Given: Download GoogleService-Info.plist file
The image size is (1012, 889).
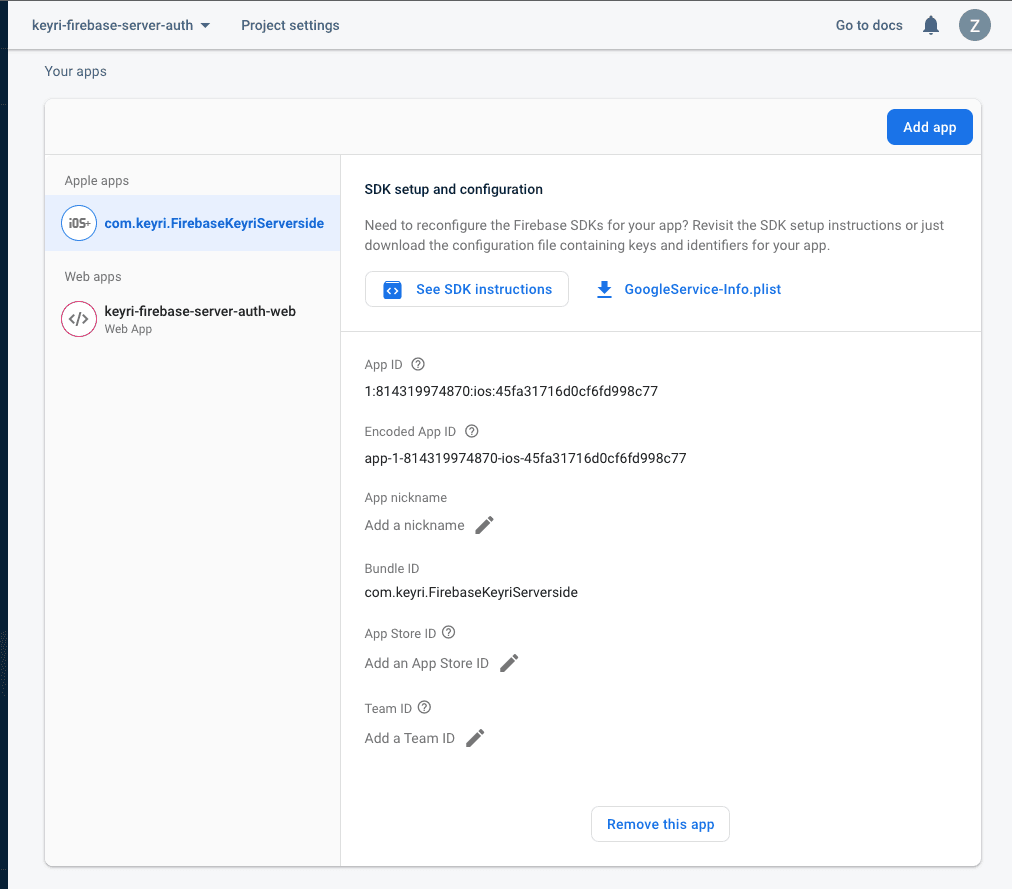Looking at the screenshot, I should point(689,289).
